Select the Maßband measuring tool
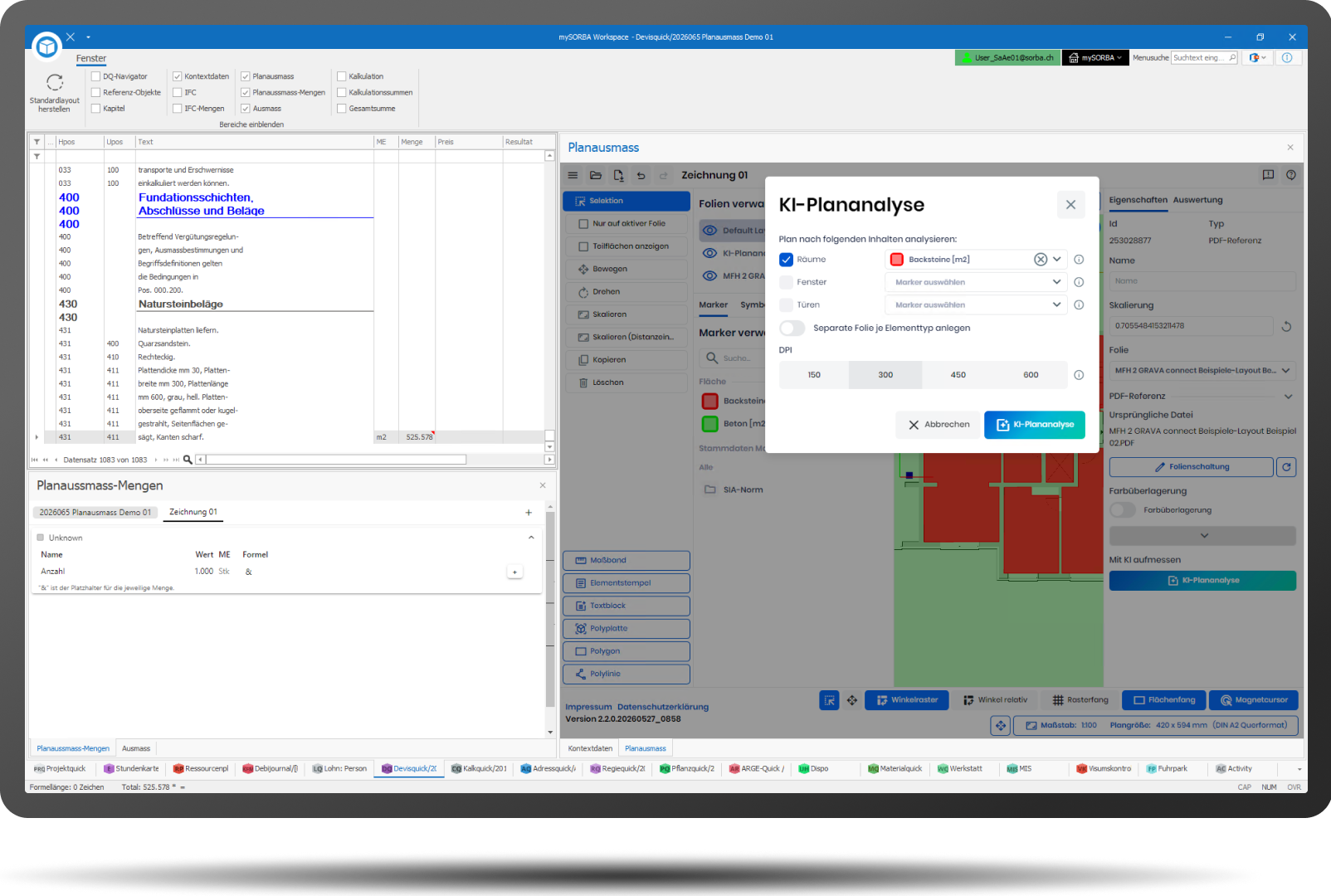This screenshot has width=1331, height=896. pyautogui.click(x=626, y=560)
